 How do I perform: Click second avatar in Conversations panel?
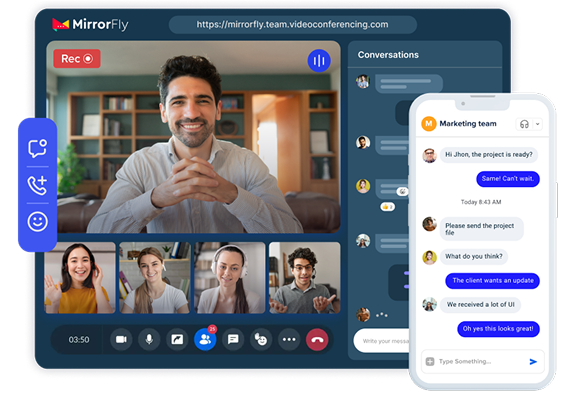(363, 142)
